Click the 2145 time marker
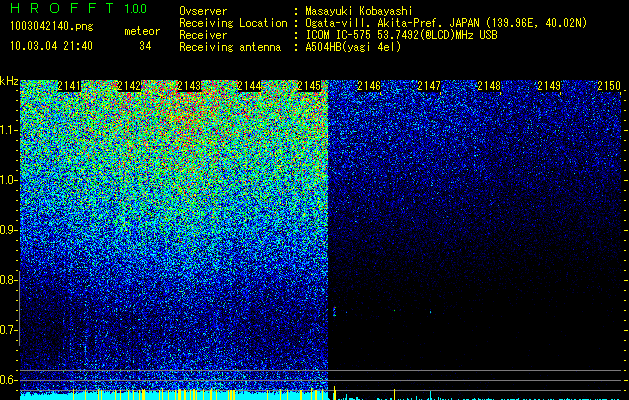The height and width of the screenshot is (400, 629). tap(309, 86)
